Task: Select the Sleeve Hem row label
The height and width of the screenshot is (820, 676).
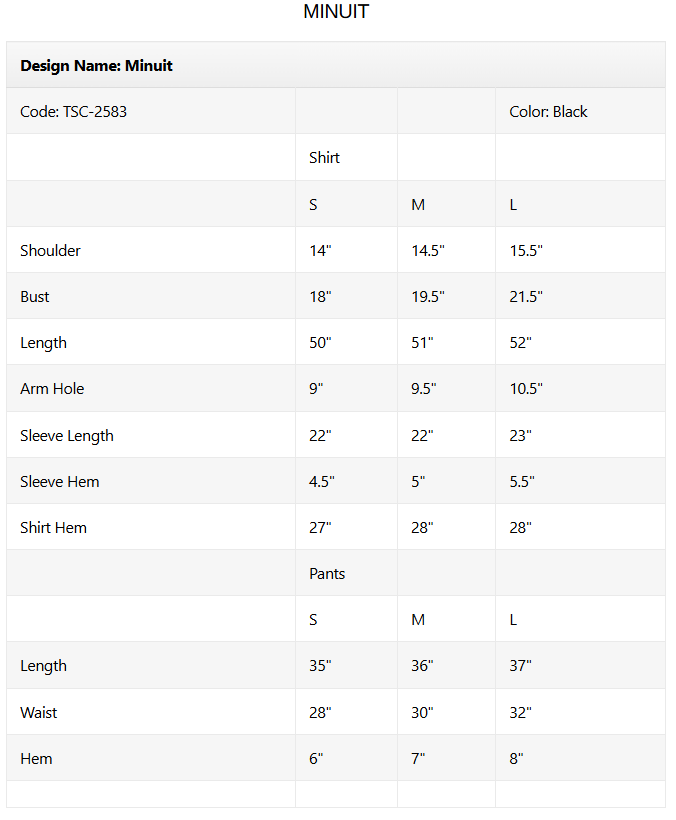Action: click(x=60, y=482)
